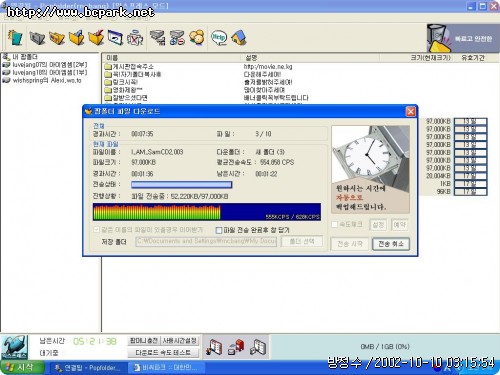Image resolution: width=500 pixels, height=375 pixels.
Task: Click the grey folder toolbar icon
Action: (x=37, y=38)
